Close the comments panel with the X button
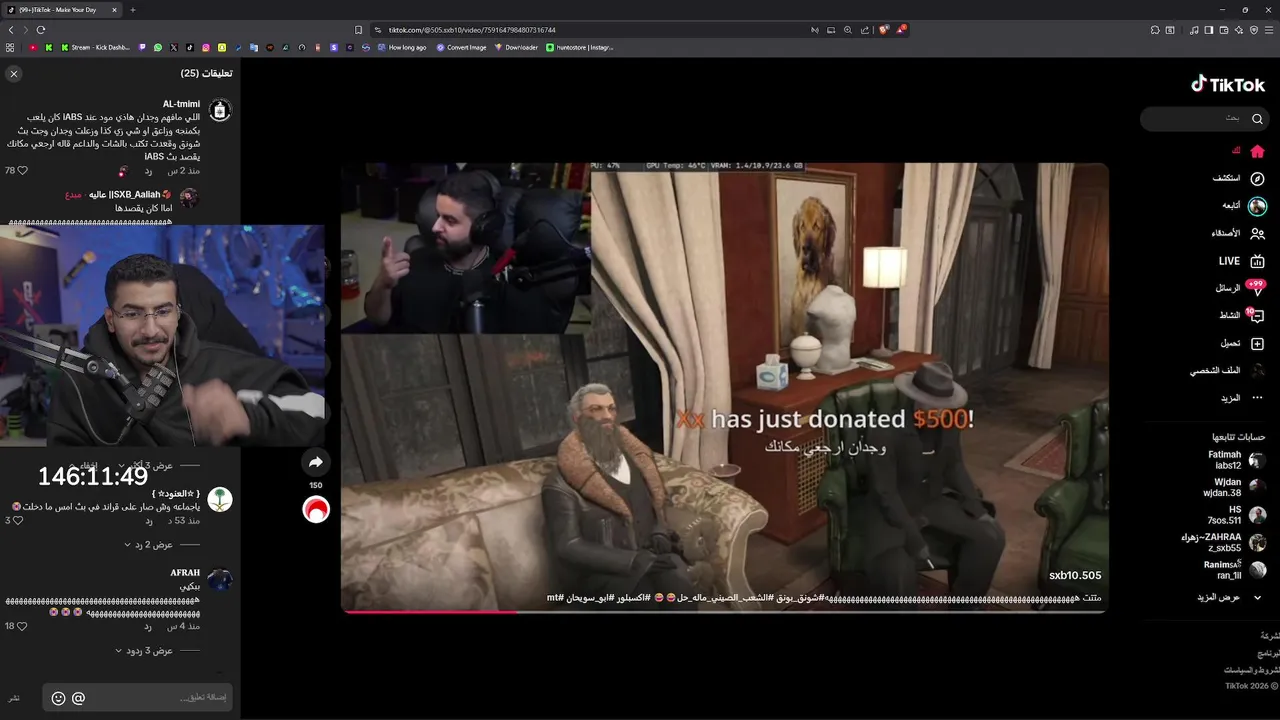 point(14,74)
